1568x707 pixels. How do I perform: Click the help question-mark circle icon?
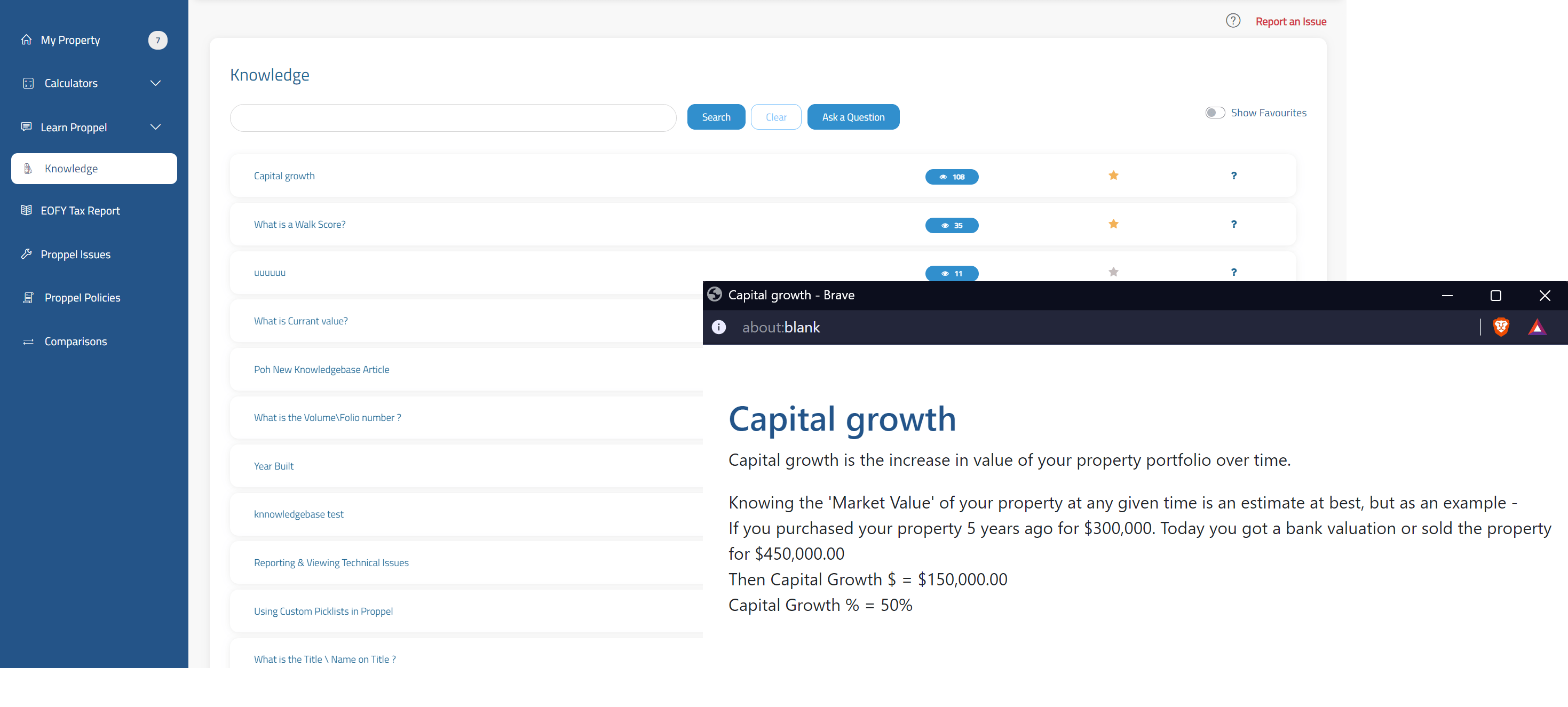(x=1233, y=21)
